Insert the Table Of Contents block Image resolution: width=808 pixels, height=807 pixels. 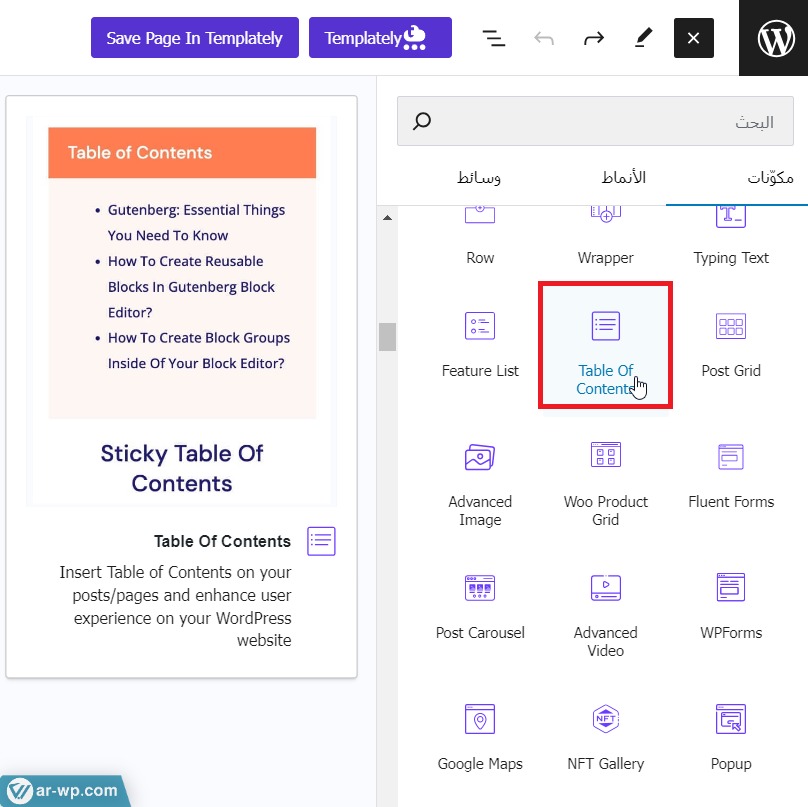[x=605, y=345]
